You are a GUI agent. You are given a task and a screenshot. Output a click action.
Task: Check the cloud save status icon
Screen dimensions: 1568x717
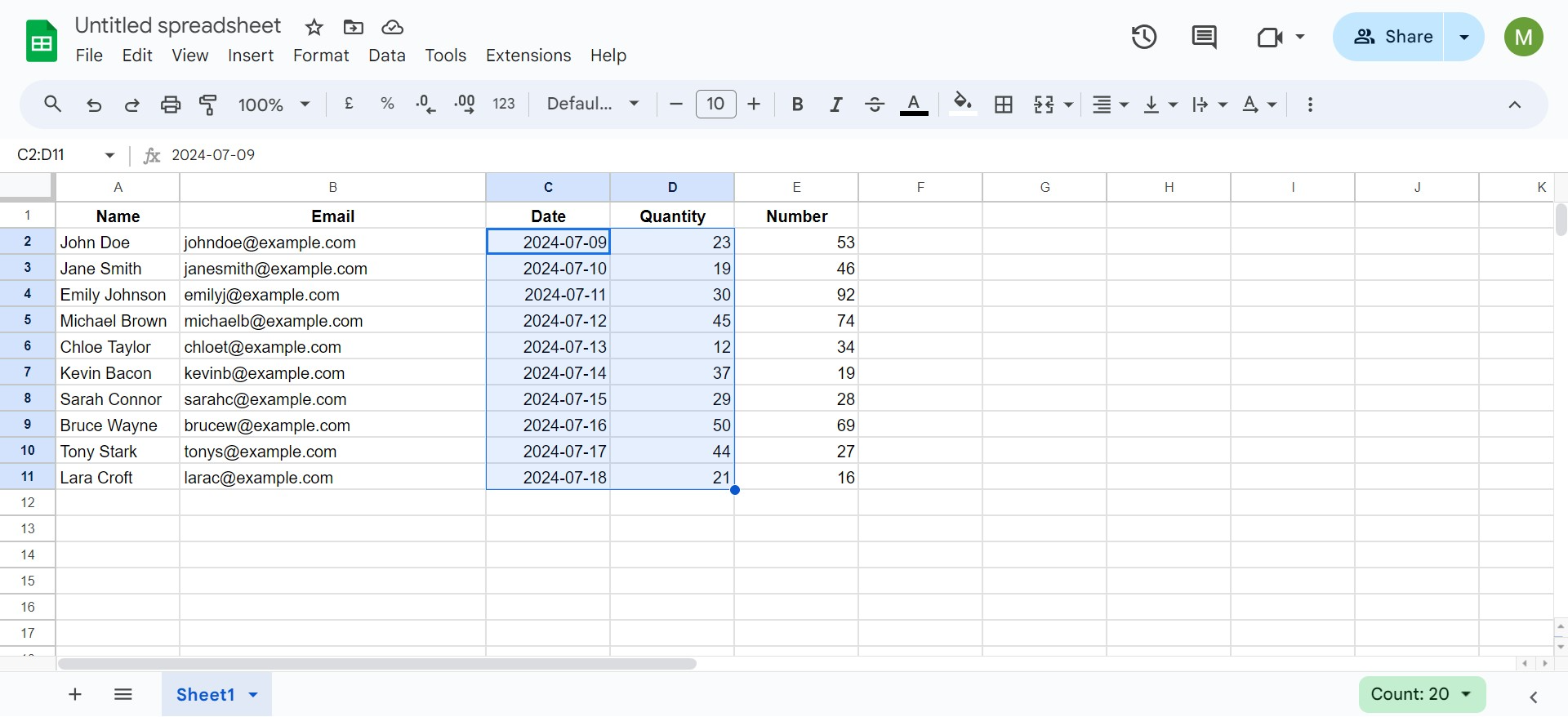pyautogui.click(x=393, y=28)
